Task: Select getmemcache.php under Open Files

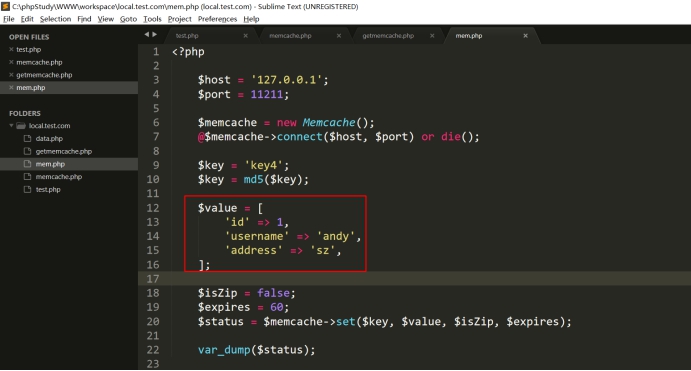Action: point(44,75)
